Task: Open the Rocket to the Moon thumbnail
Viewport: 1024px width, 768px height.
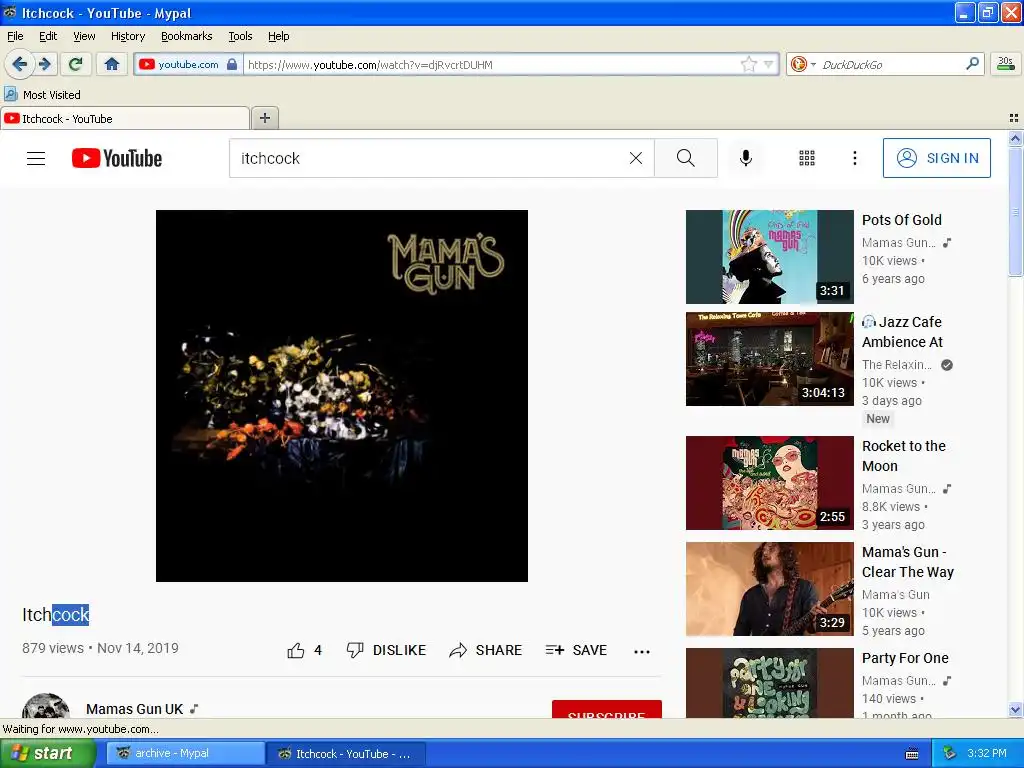Action: [769, 483]
